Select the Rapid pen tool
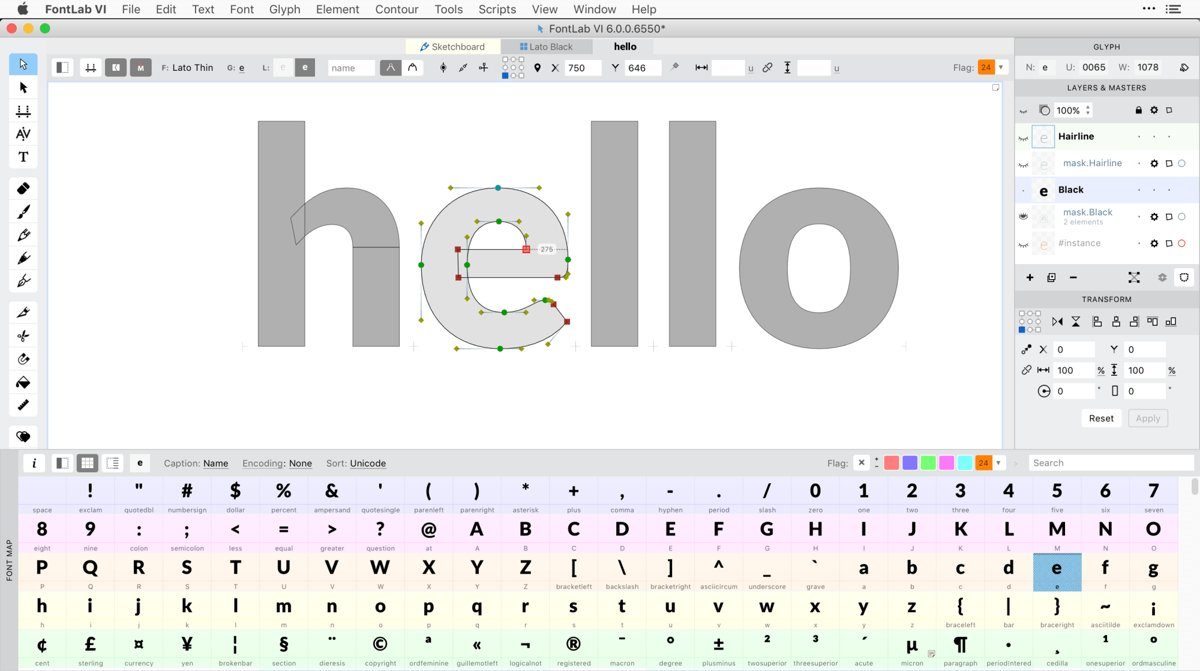The image size is (1200, 671). tap(23, 281)
